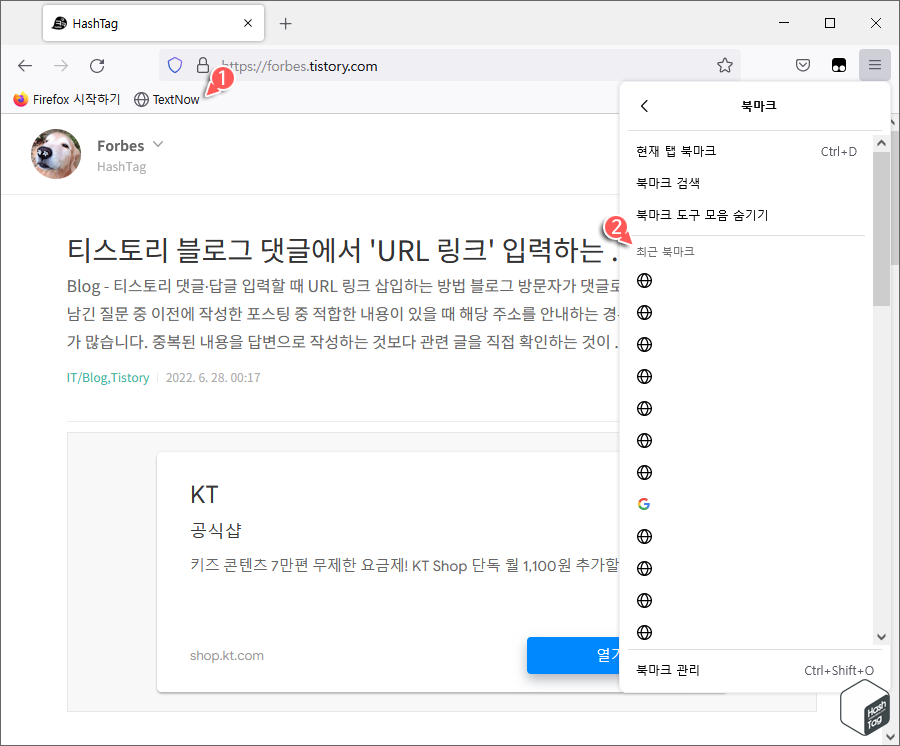Click the address bar URL field

point(400,65)
